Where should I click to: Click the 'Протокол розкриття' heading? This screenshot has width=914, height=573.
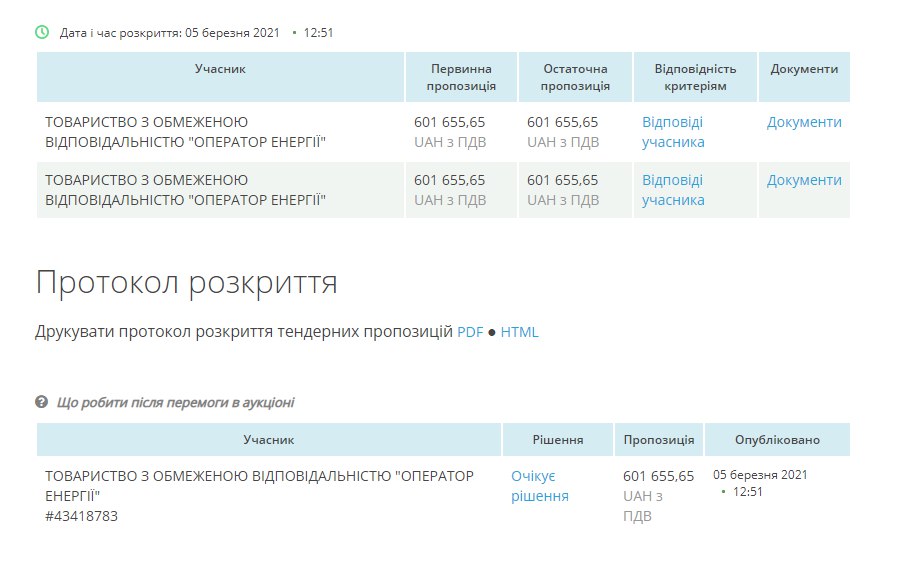coord(187,283)
